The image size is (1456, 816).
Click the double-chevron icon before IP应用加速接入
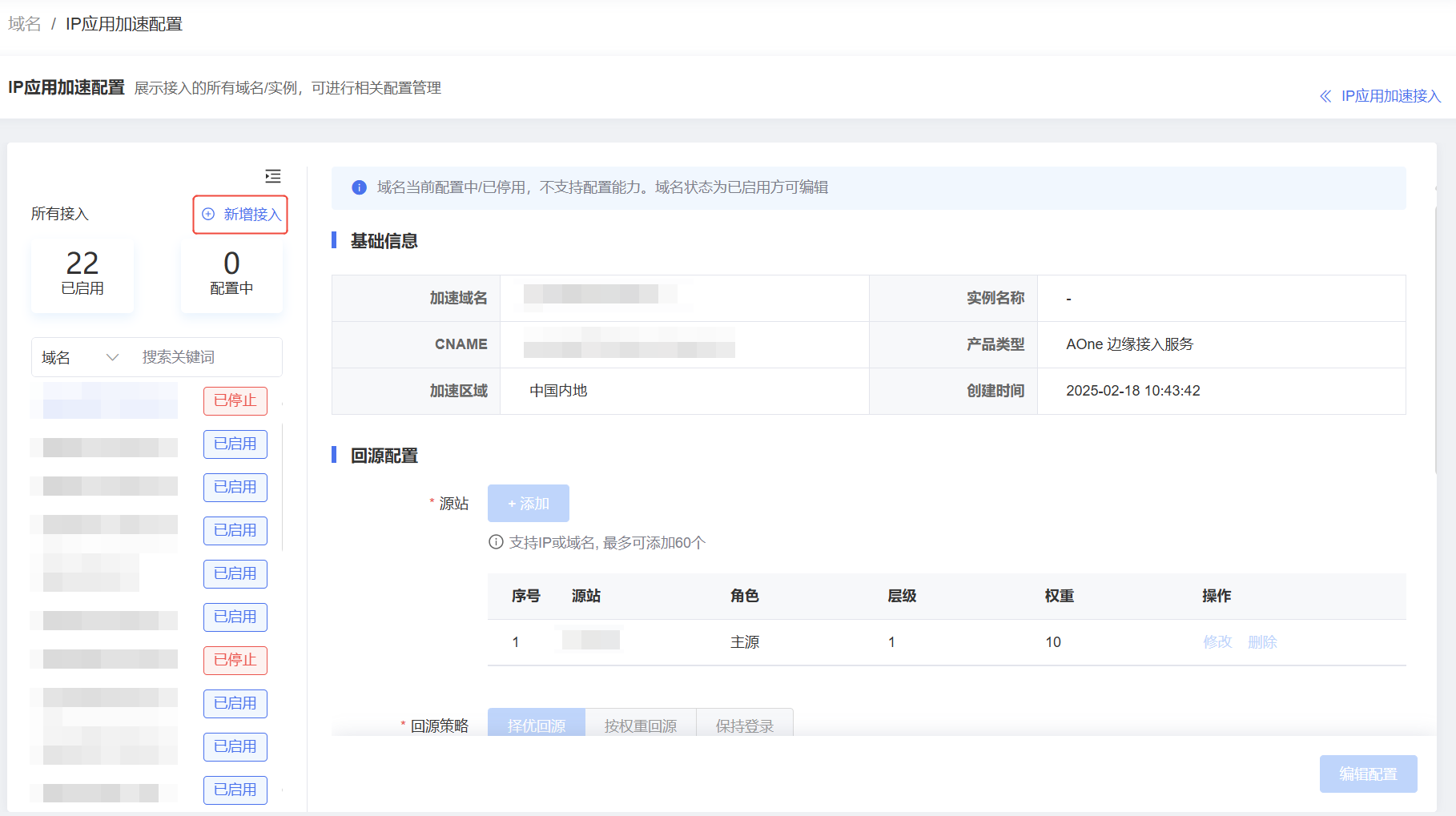pyautogui.click(x=1325, y=96)
